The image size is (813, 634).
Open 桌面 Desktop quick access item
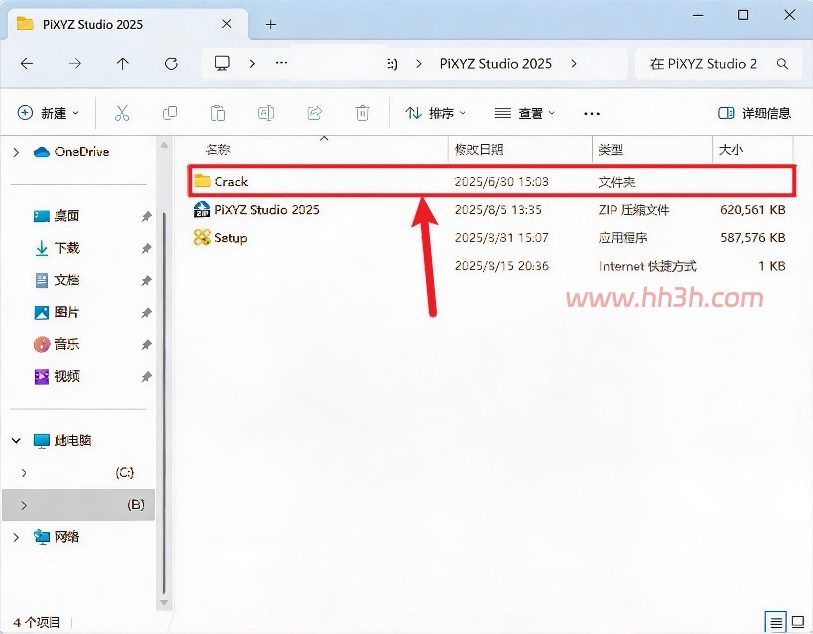point(57,216)
